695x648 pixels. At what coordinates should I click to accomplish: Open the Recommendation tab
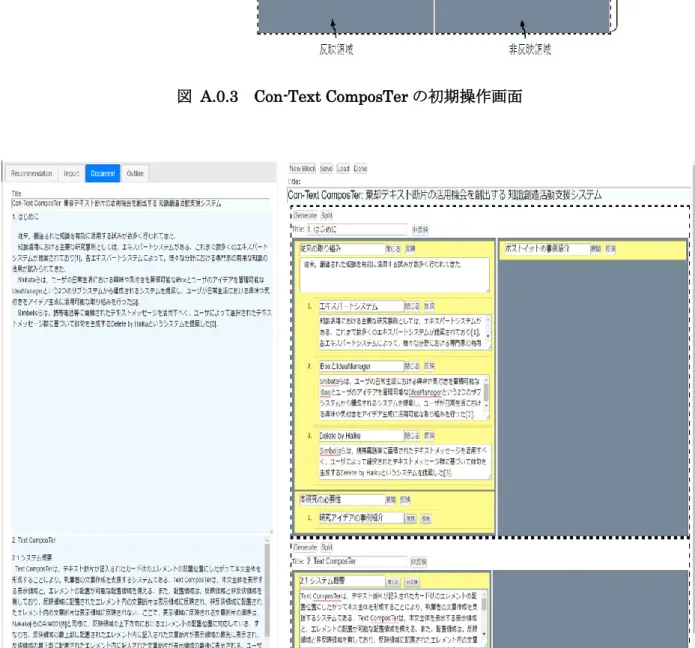tap(31, 173)
